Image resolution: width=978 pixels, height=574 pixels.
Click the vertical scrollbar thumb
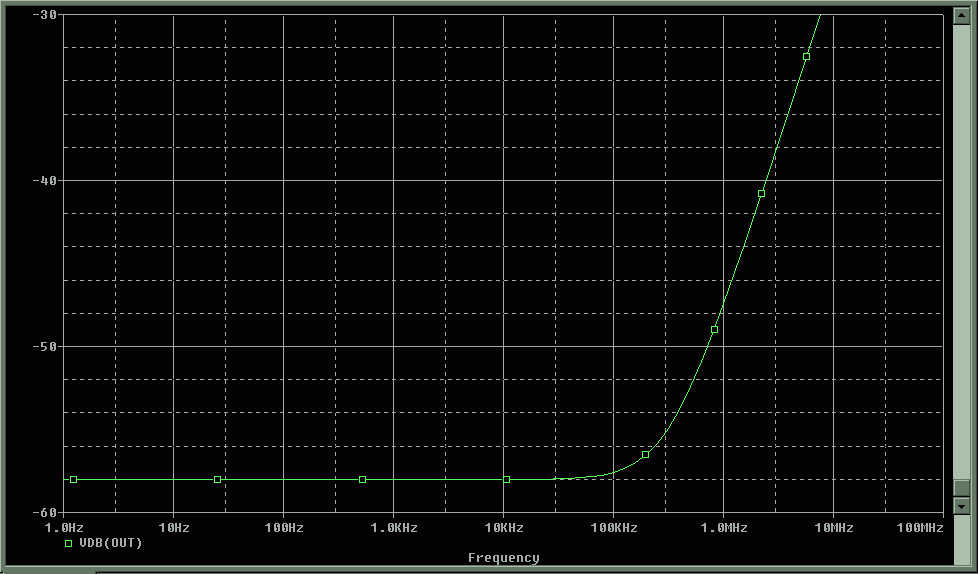[x=961, y=487]
